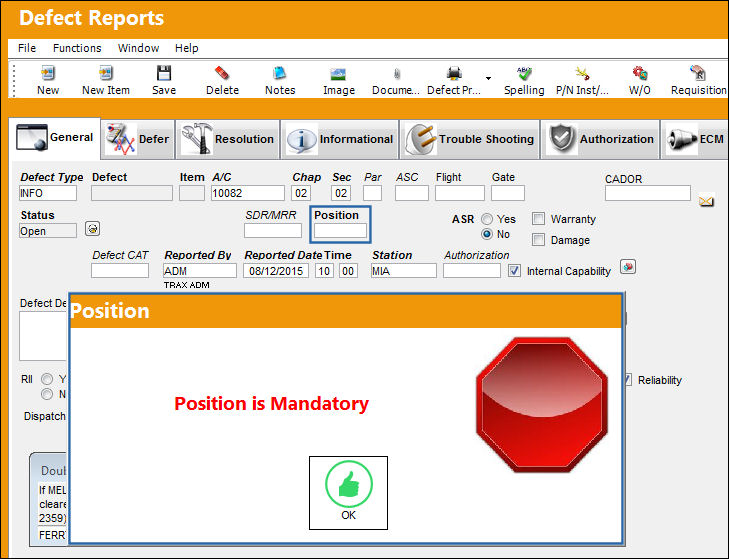This screenshot has height=559, width=729.
Task: Click the Defect CAT field
Action: (120, 271)
